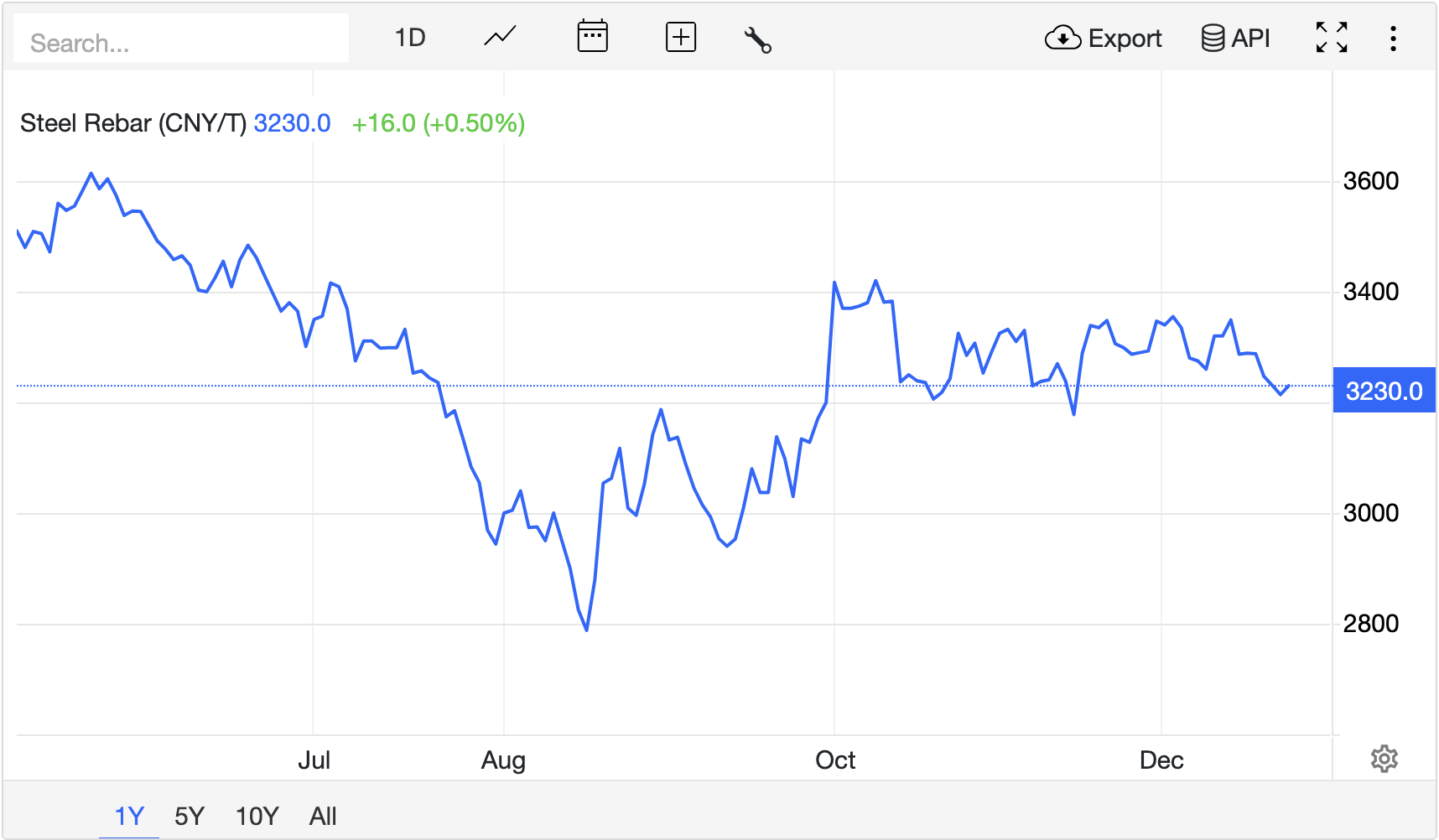
Task: Click the API text label
Action: (1250, 39)
